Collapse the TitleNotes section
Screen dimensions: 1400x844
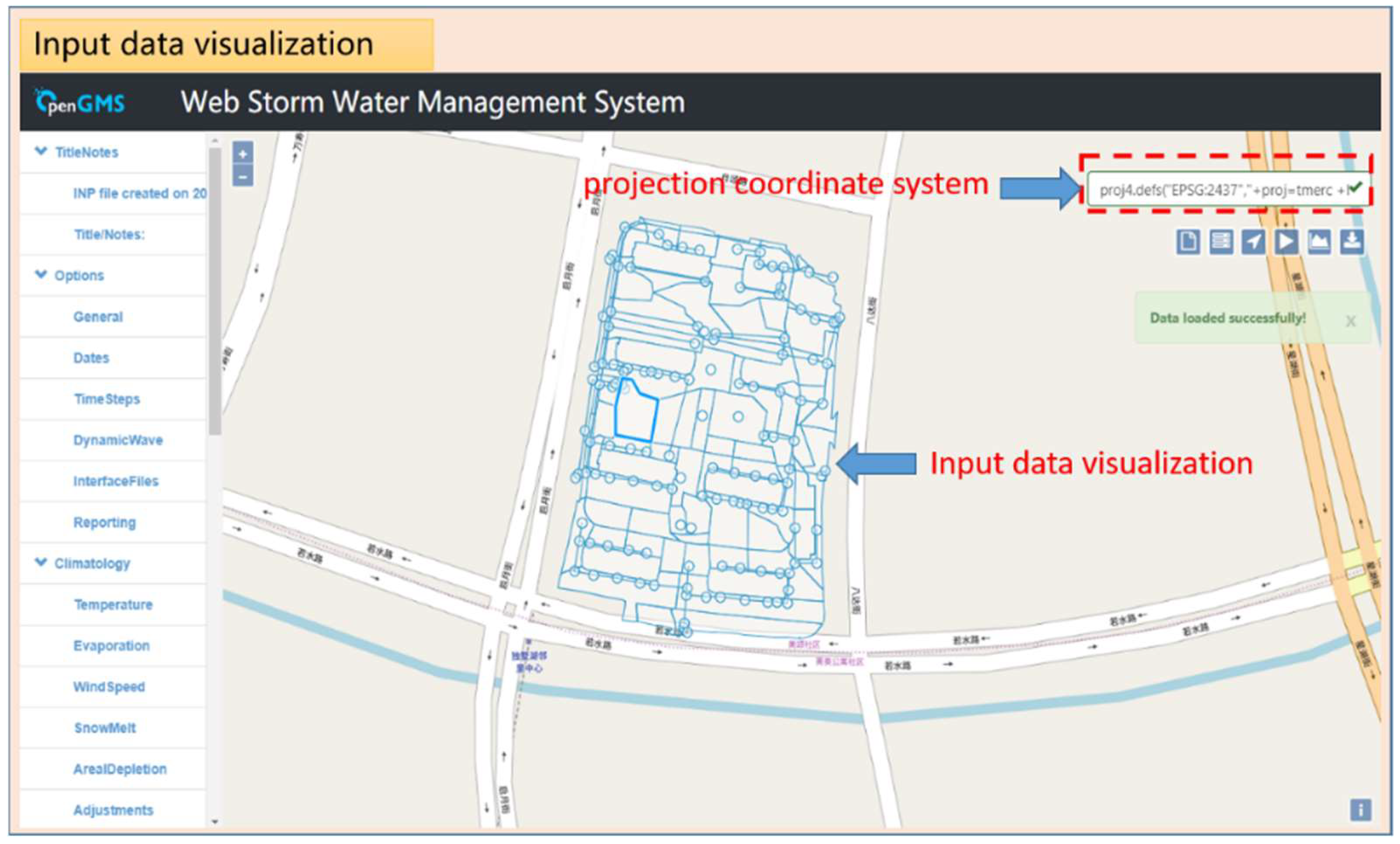click(x=41, y=151)
